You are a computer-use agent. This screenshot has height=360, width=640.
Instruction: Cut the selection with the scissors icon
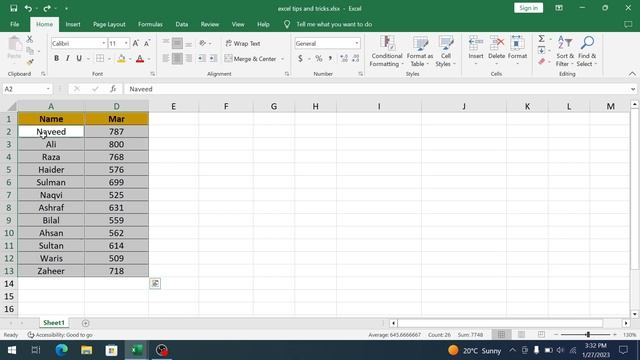(x=29, y=39)
